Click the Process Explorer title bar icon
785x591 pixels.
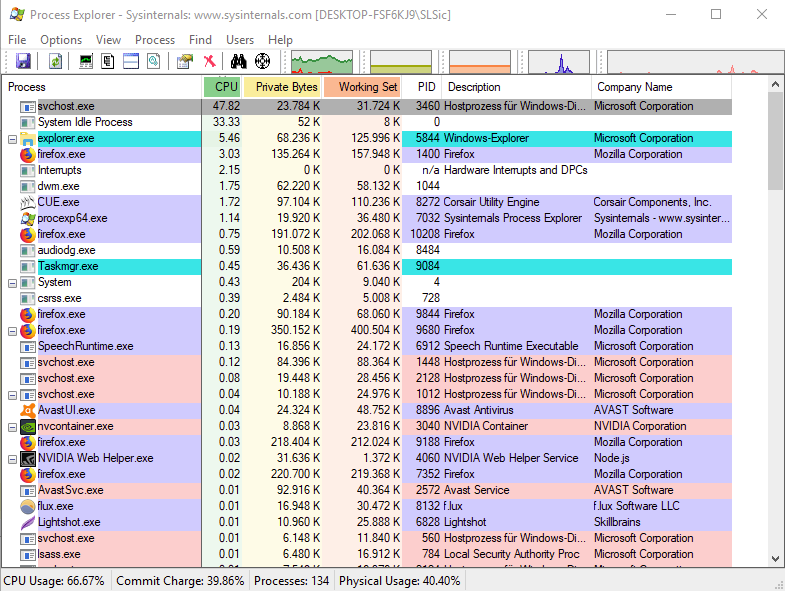17,15
